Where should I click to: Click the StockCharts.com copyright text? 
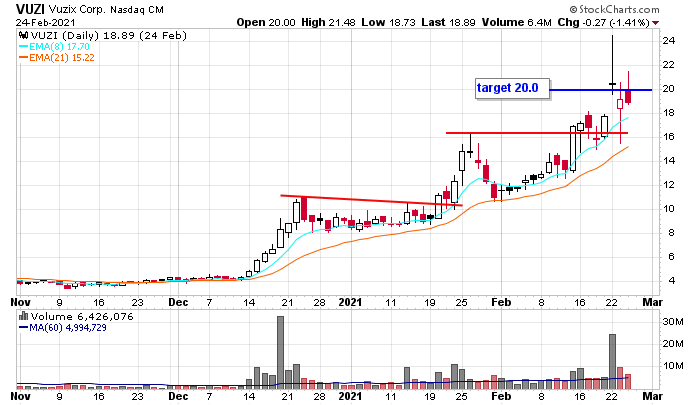pos(614,9)
